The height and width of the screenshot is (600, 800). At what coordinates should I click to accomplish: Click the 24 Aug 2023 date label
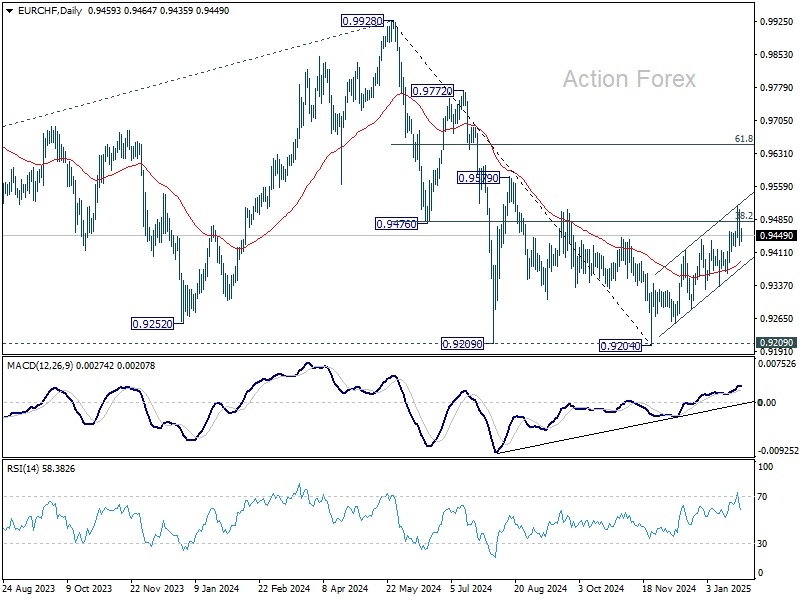click(x=29, y=588)
